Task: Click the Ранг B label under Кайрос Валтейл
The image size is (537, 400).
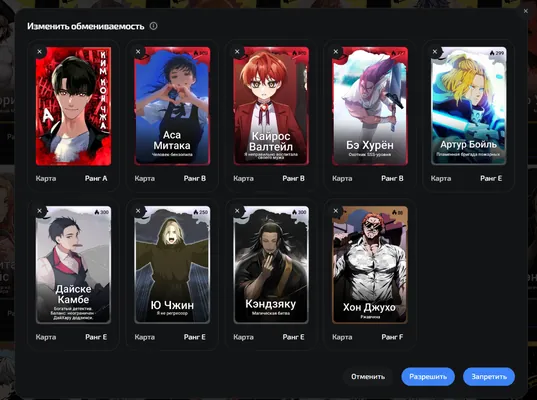Action: pos(294,178)
